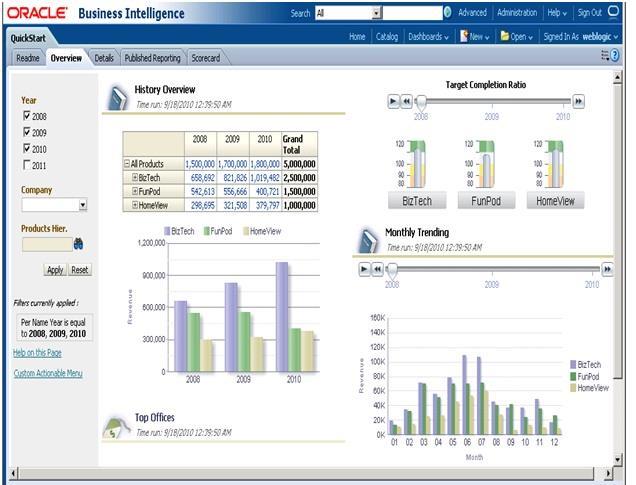Check the 2011 year checkbox
This screenshot has height=485, width=636.
click(x=27, y=165)
